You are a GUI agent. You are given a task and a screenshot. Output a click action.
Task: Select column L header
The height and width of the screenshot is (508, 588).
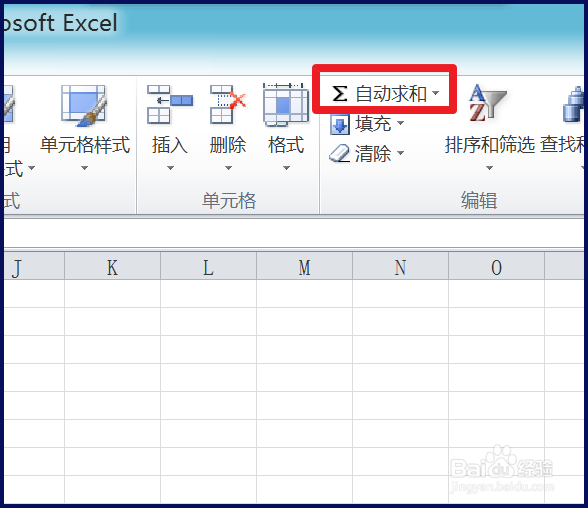208,266
